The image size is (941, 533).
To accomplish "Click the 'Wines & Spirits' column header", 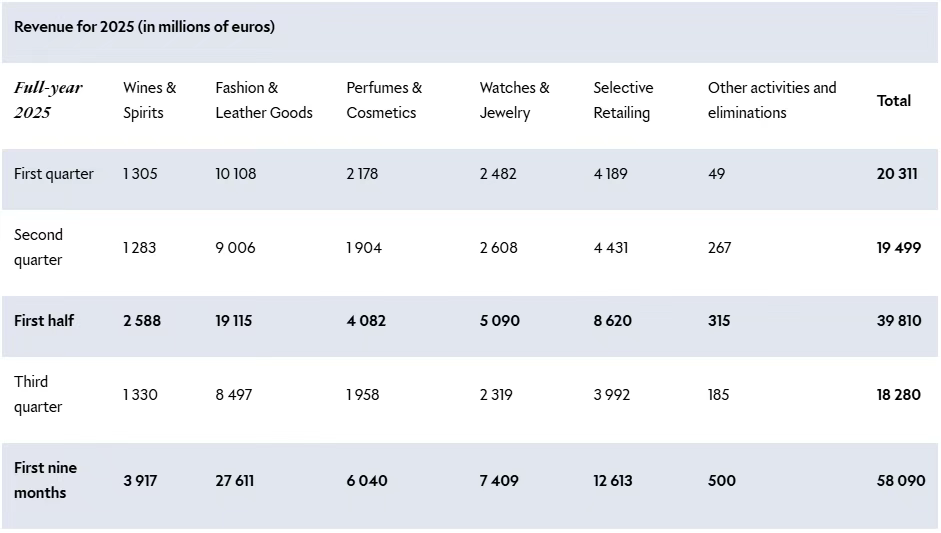I will tap(149, 100).
